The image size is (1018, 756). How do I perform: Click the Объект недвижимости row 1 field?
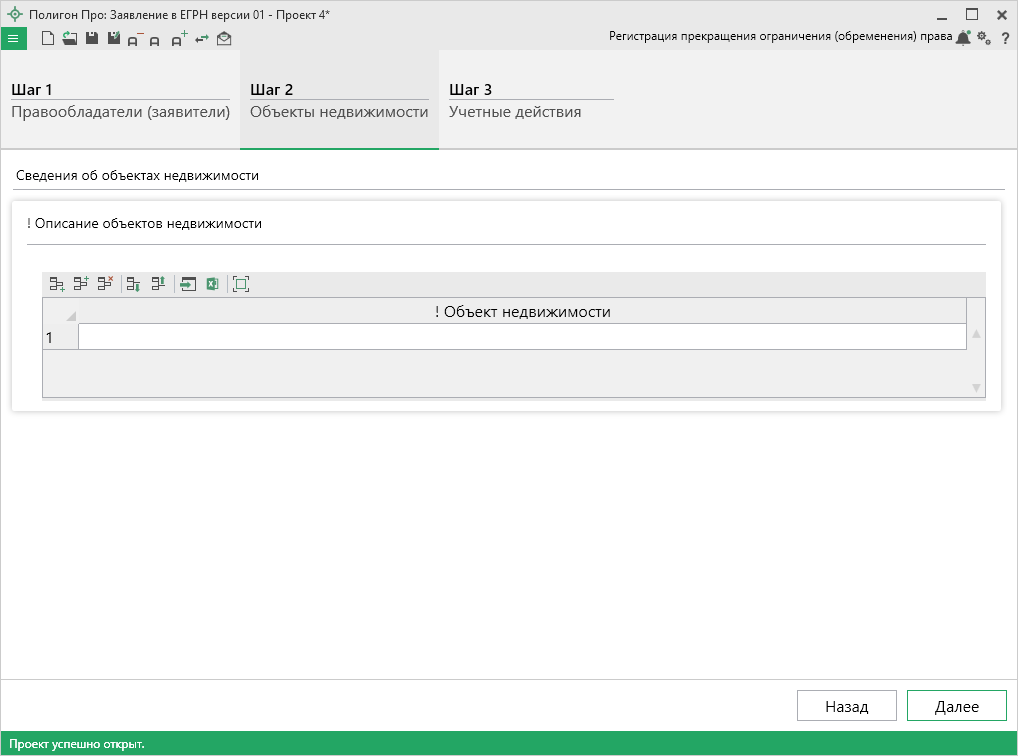pyautogui.click(x=522, y=337)
